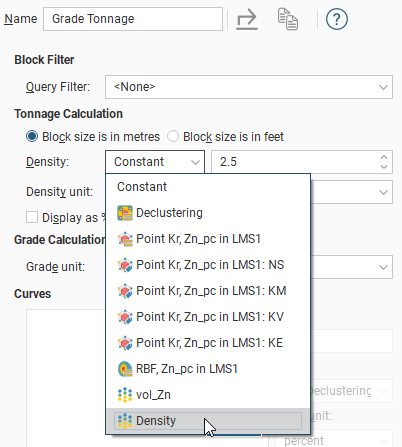Toggle the Display as checkbox
402x447 pixels.
(32, 217)
